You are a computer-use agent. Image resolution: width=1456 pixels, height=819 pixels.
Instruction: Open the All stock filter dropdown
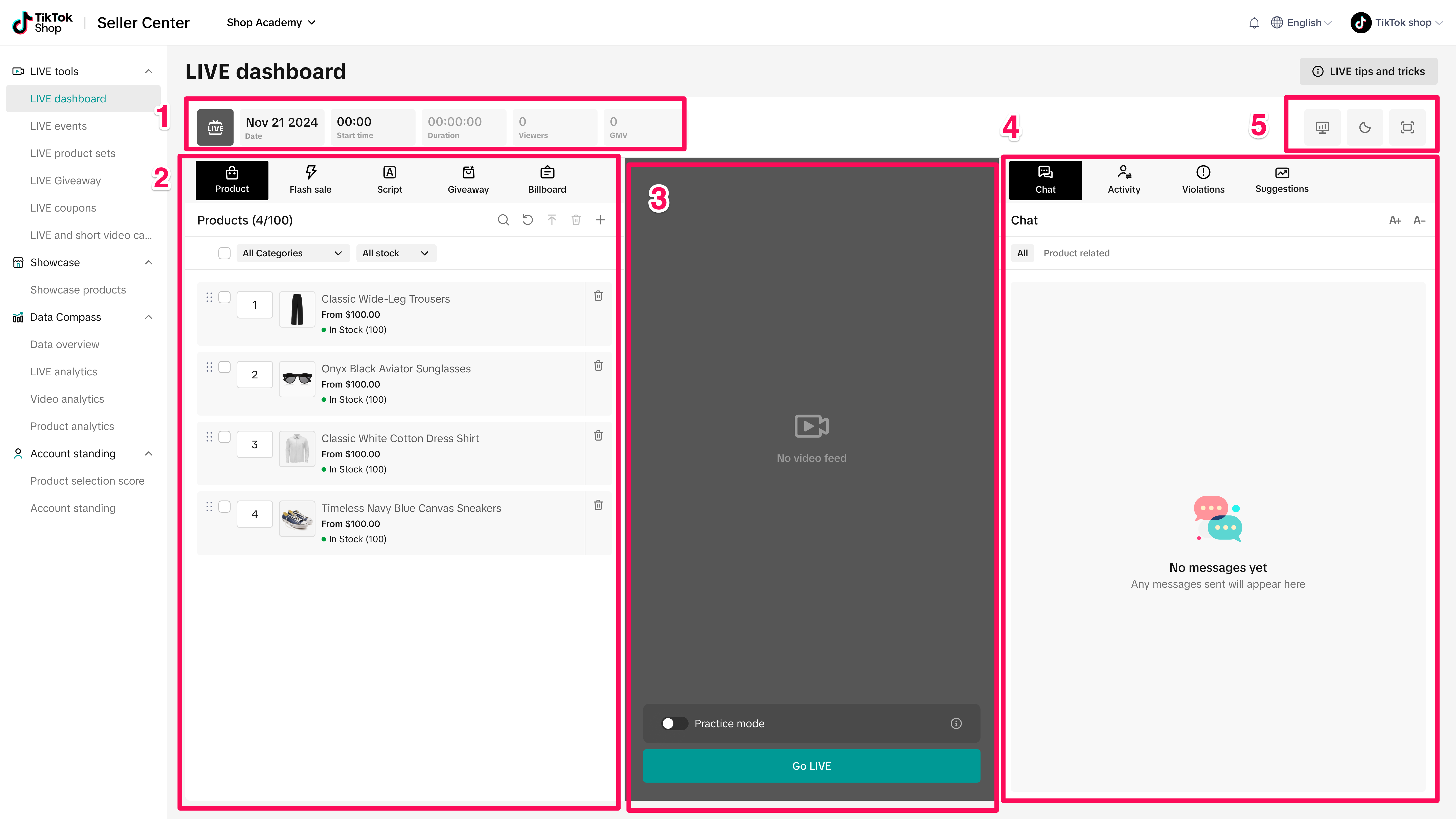point(396,253)
